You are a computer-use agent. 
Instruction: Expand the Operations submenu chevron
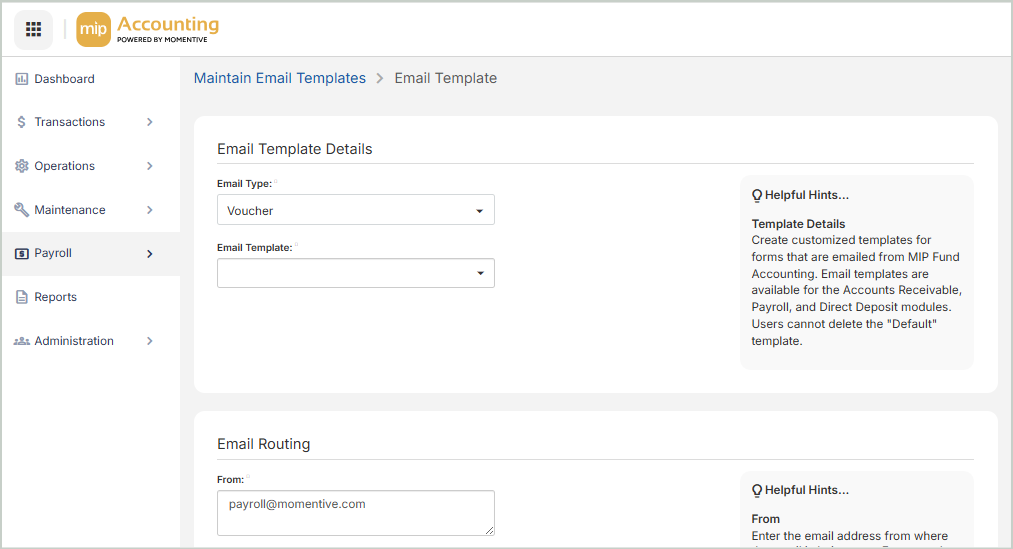[x=150, y=166]
